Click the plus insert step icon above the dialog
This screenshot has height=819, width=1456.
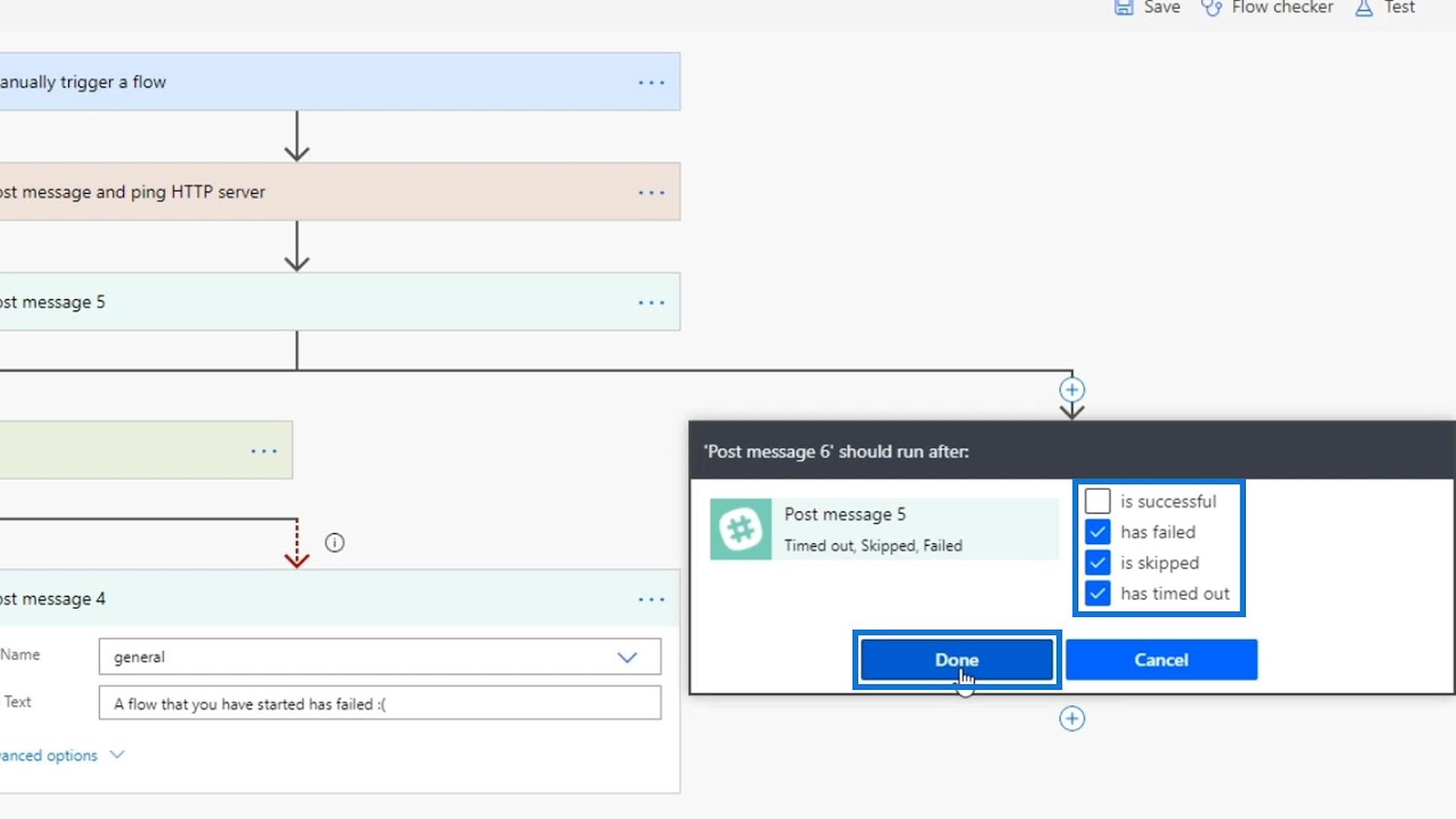(1072, 390)
